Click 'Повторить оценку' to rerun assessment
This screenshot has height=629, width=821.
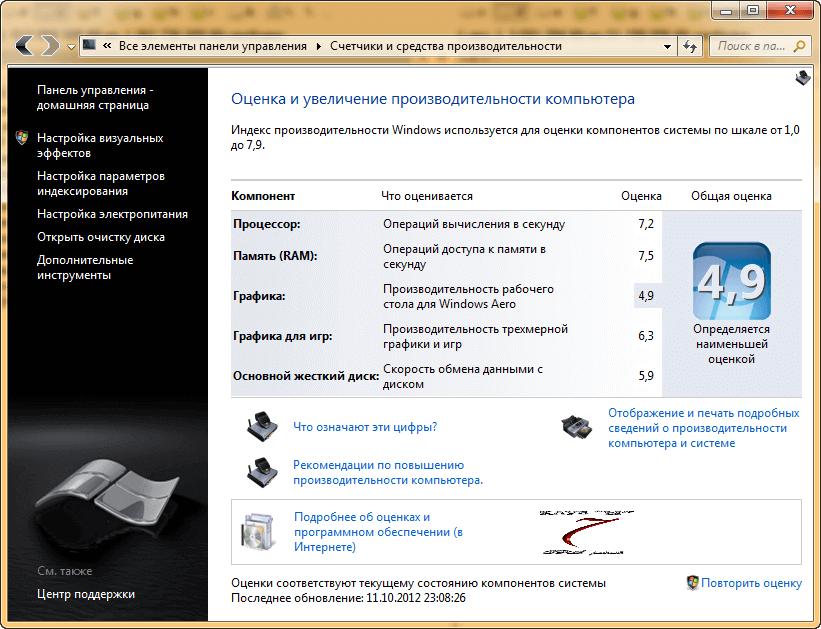[751, 583]
